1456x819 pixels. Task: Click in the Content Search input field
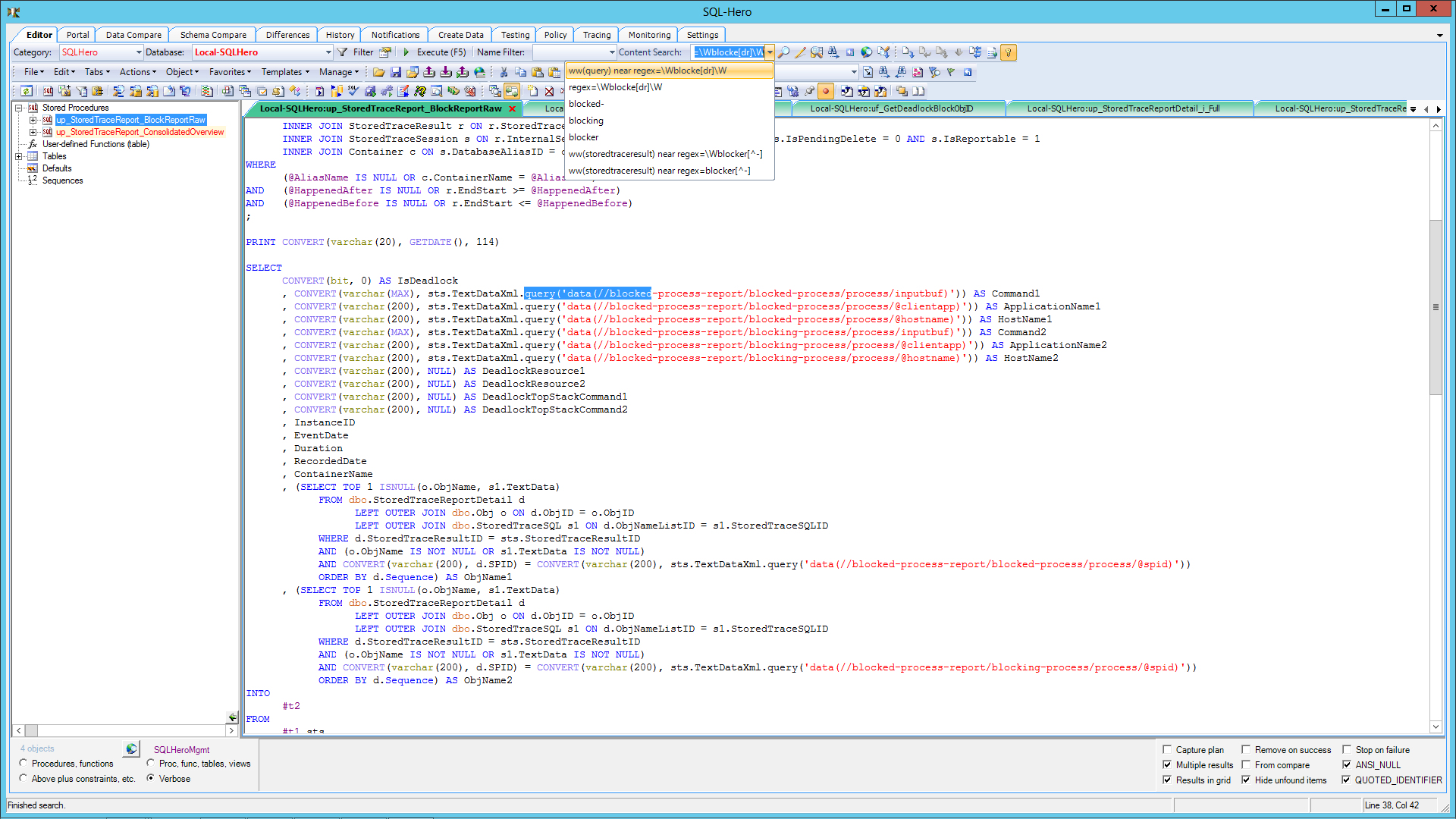(728, 52)
